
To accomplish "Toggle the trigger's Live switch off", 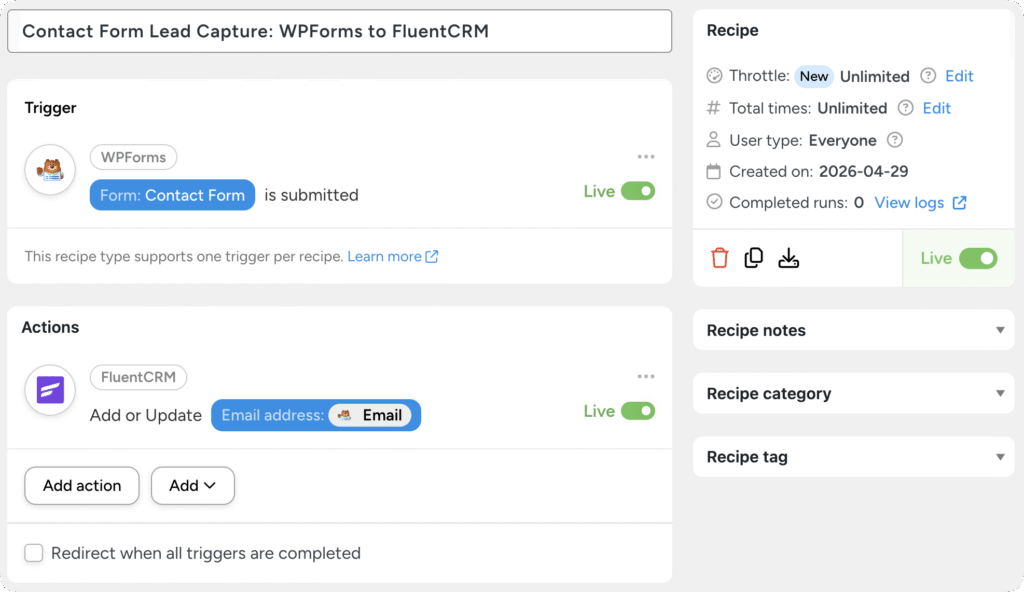I will click(x=639, y=189).
